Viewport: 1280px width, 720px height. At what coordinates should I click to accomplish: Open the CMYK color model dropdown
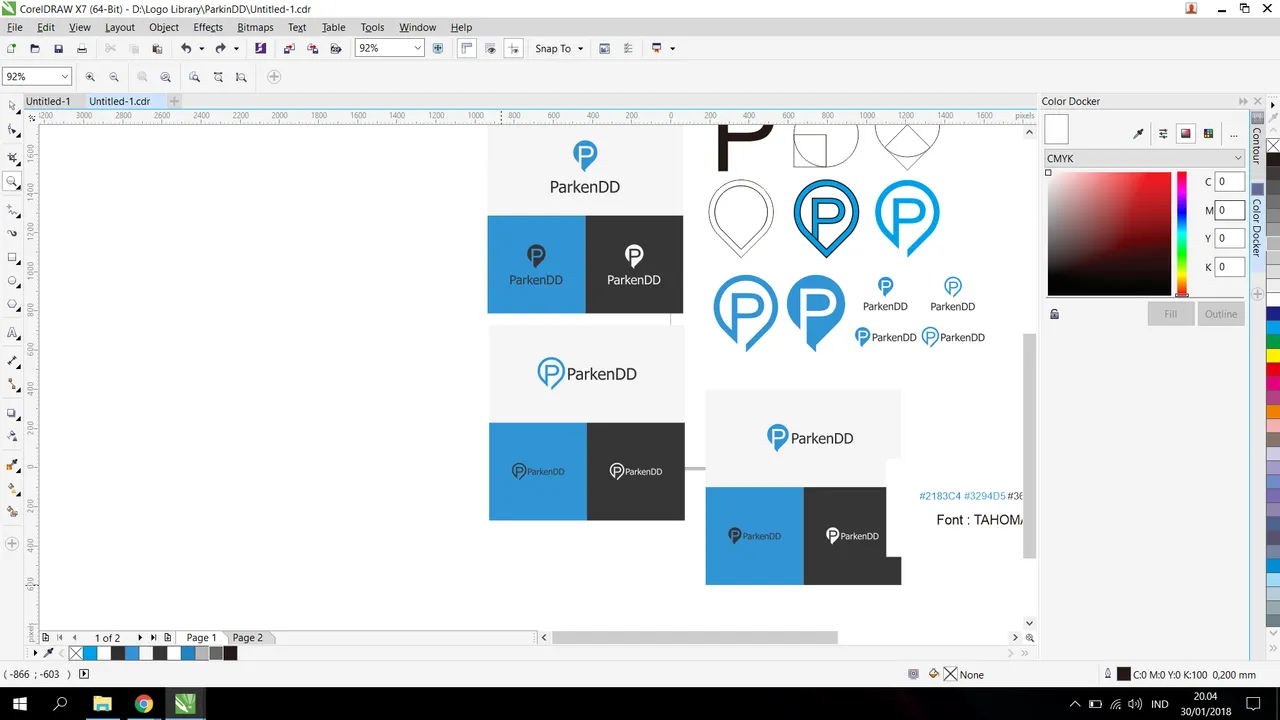(1144, 158)
